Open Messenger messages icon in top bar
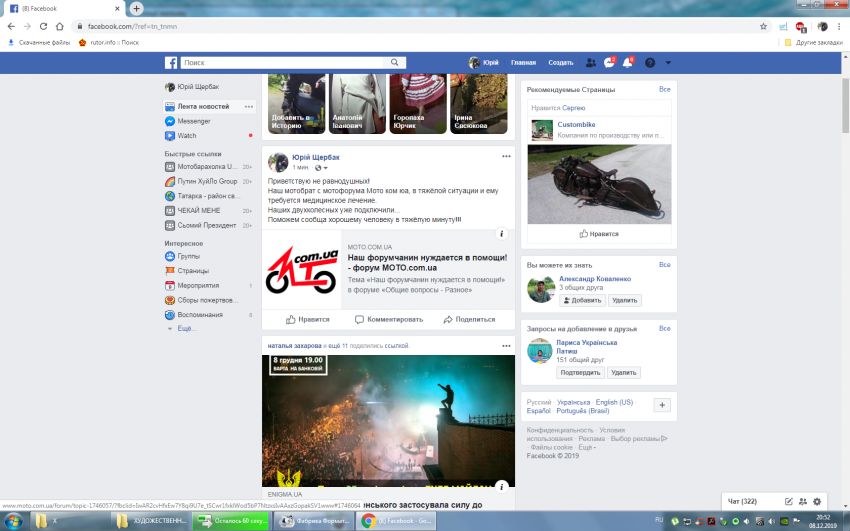Image resolution: width=850 pixels, height=531 pixels. (609, 63)
